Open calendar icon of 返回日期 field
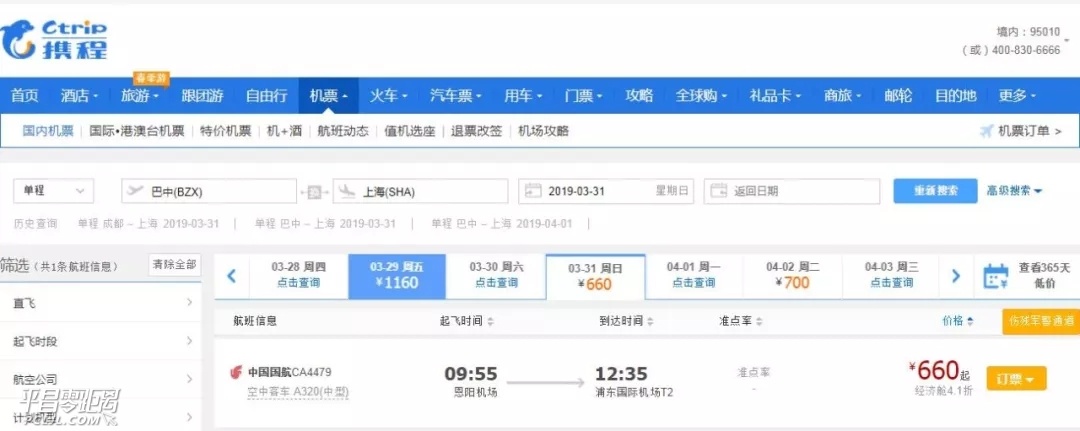This screenshot has width=1080, height=431. (718, 191)
